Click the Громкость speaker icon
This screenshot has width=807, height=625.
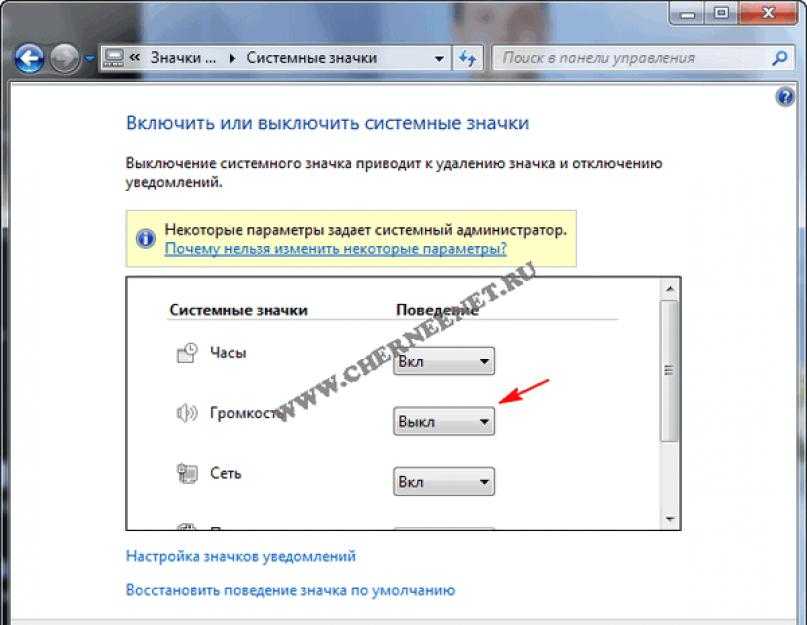pos(187,413)
